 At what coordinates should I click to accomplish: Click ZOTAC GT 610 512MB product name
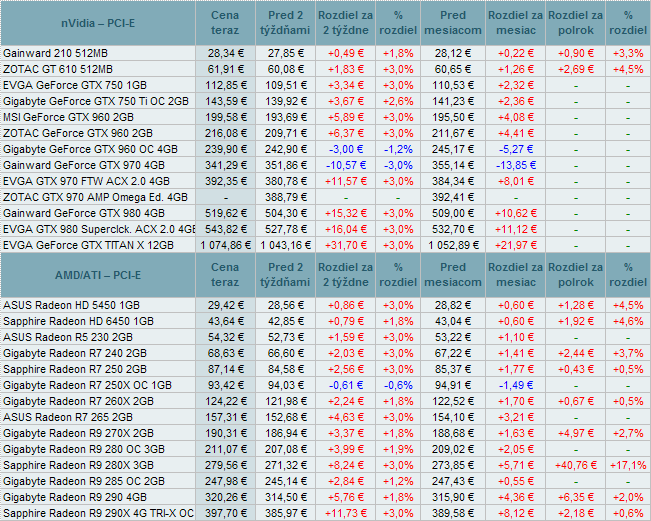coord(58,69)
